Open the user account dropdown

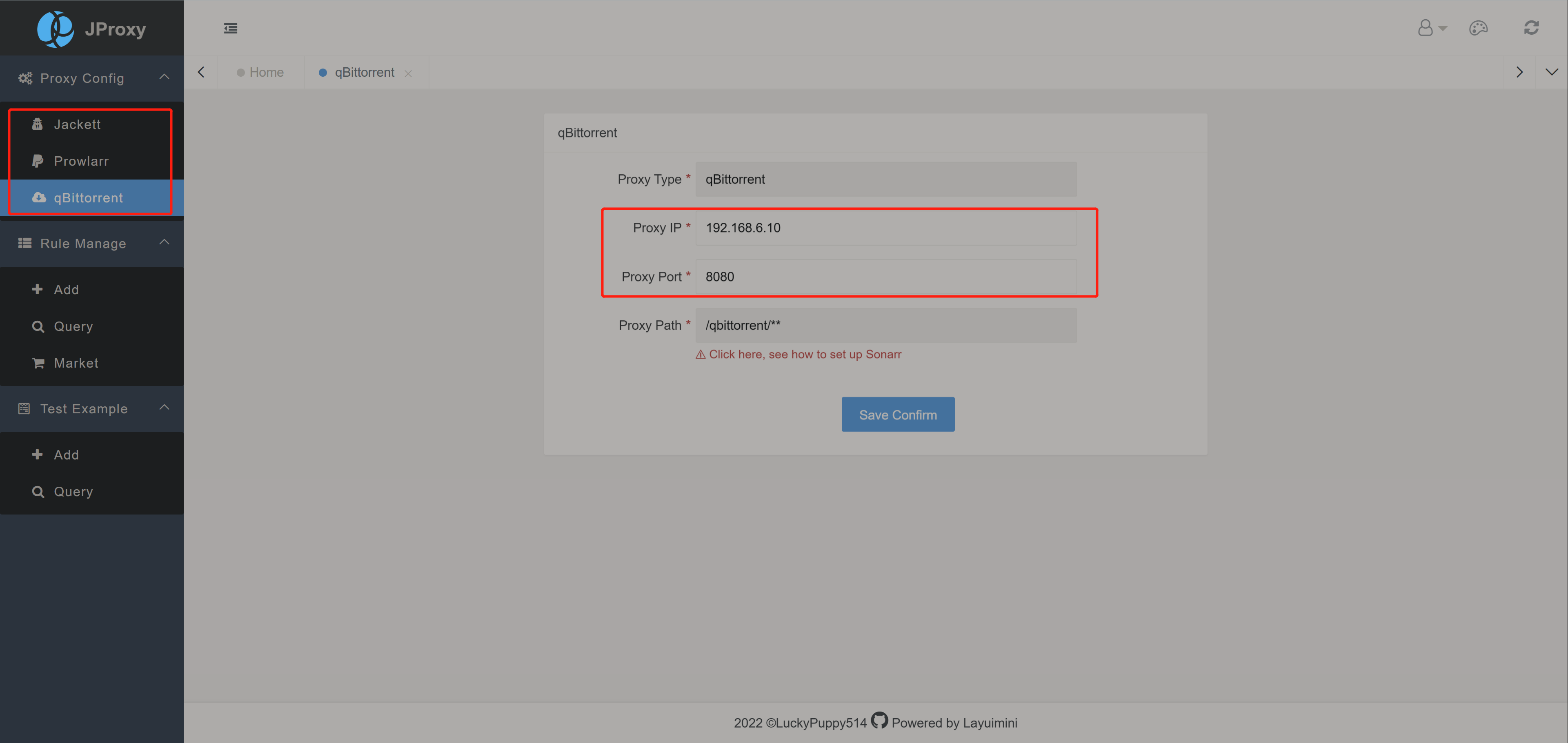(1432, 28)
